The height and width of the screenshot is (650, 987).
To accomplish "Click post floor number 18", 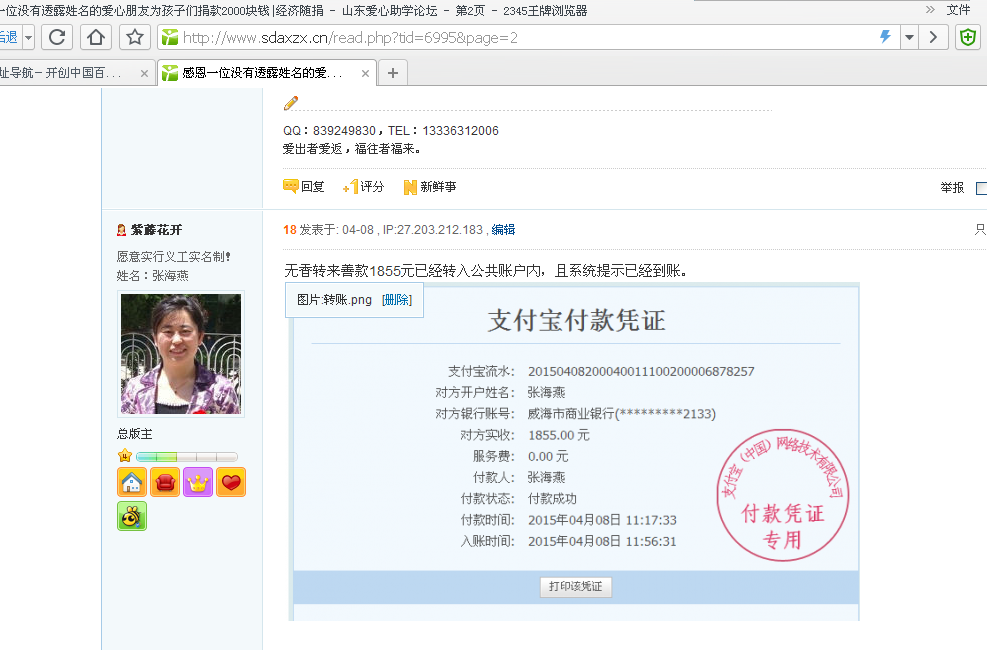I will point(290,230).
